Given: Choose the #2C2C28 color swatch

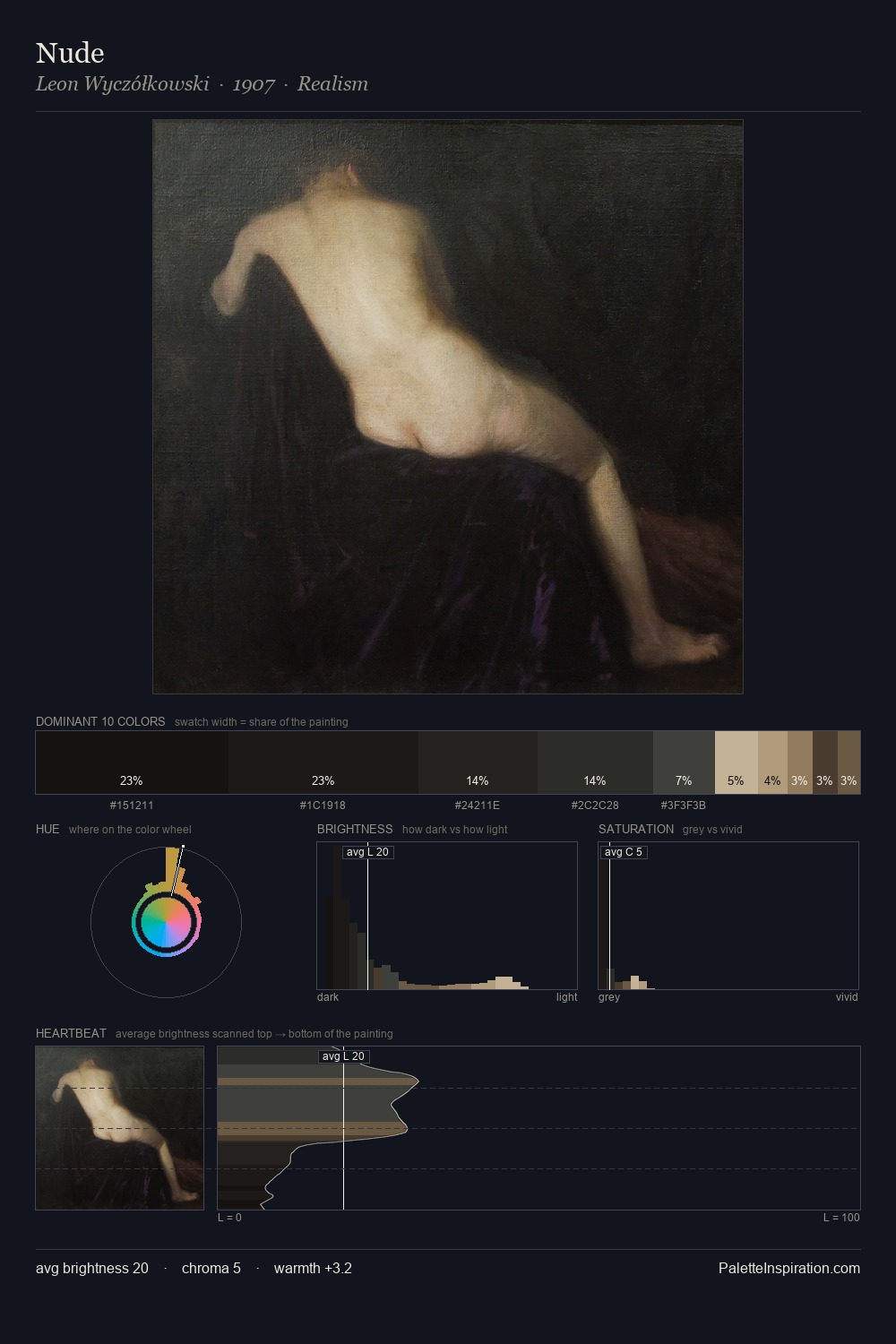Looking at the screenshot, I should pyautogui.click(x=595, y=762).
